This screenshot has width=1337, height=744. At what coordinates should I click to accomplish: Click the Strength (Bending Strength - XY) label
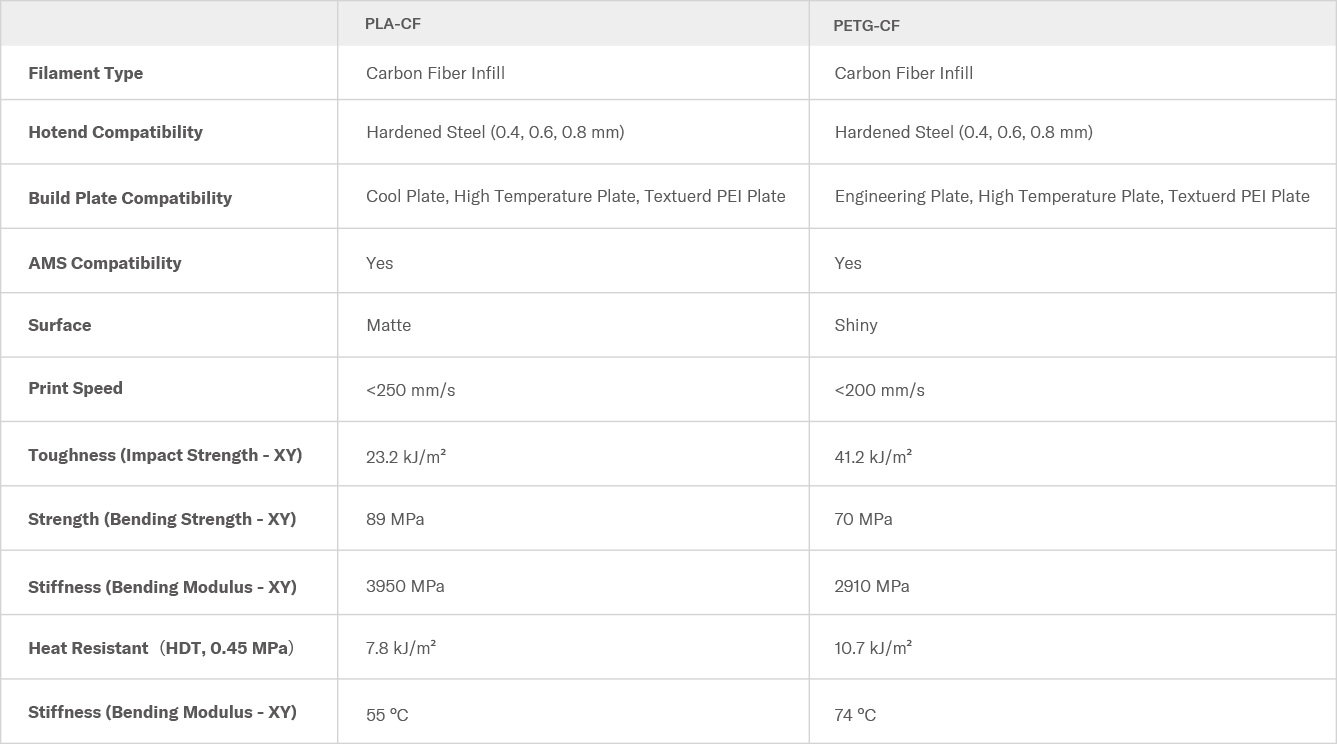coord(162,519)
